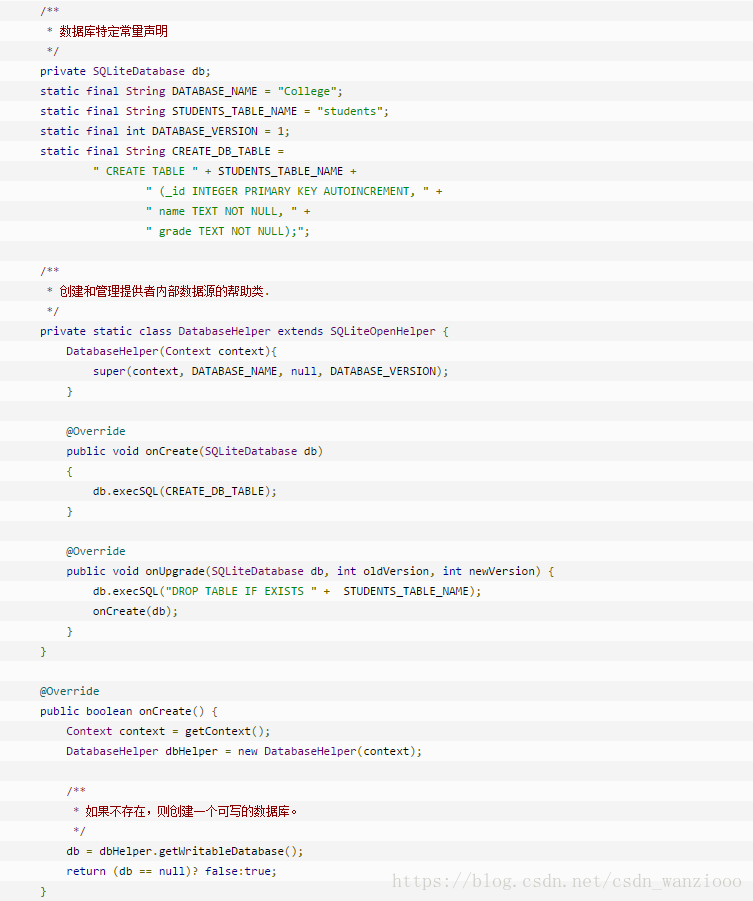Click the super(context, DATABASE_NAME...) call line
This screenshot has width=753, height=901.
point(270,372)
